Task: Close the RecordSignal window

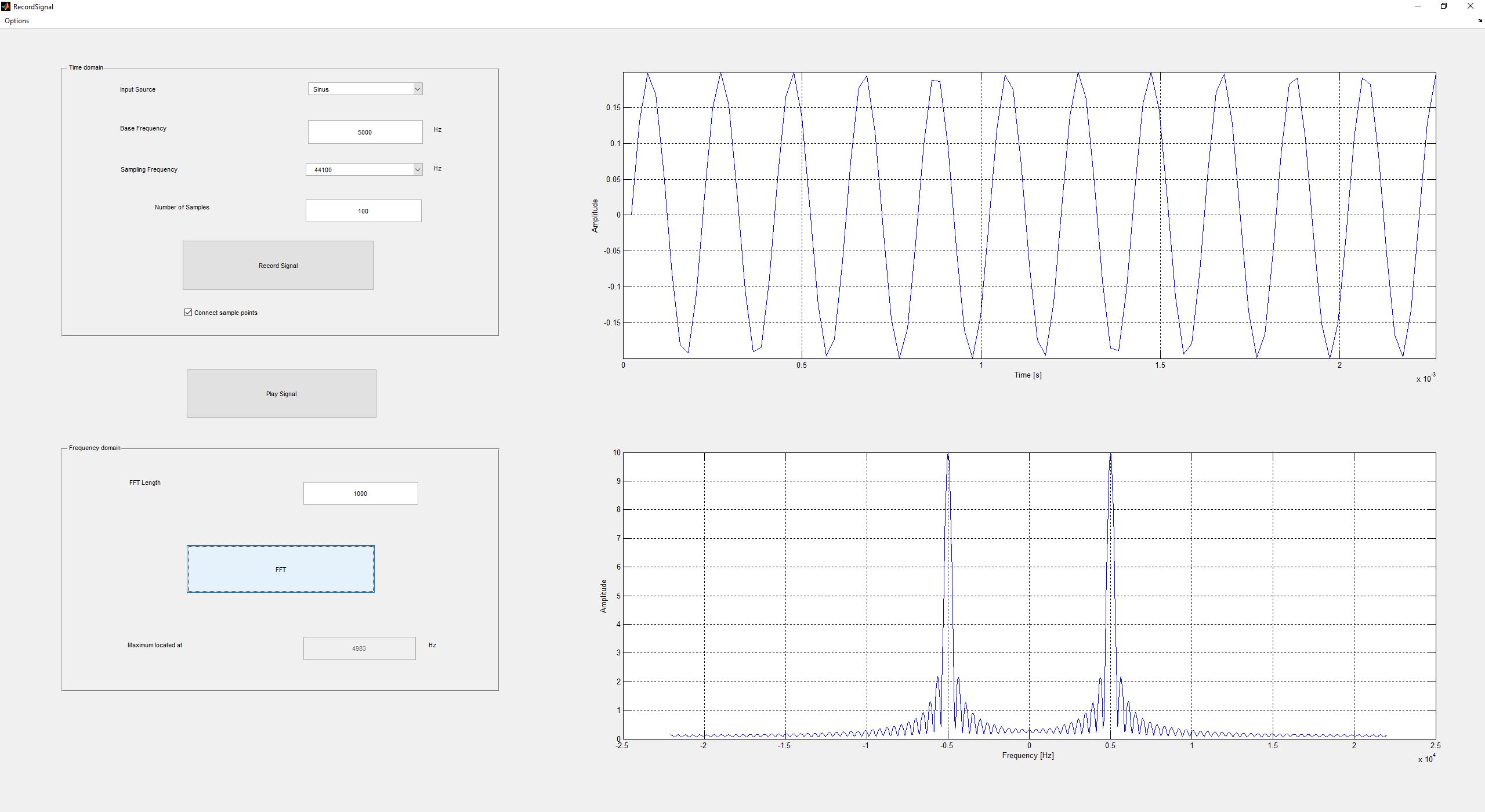Action: (1470, 6)
